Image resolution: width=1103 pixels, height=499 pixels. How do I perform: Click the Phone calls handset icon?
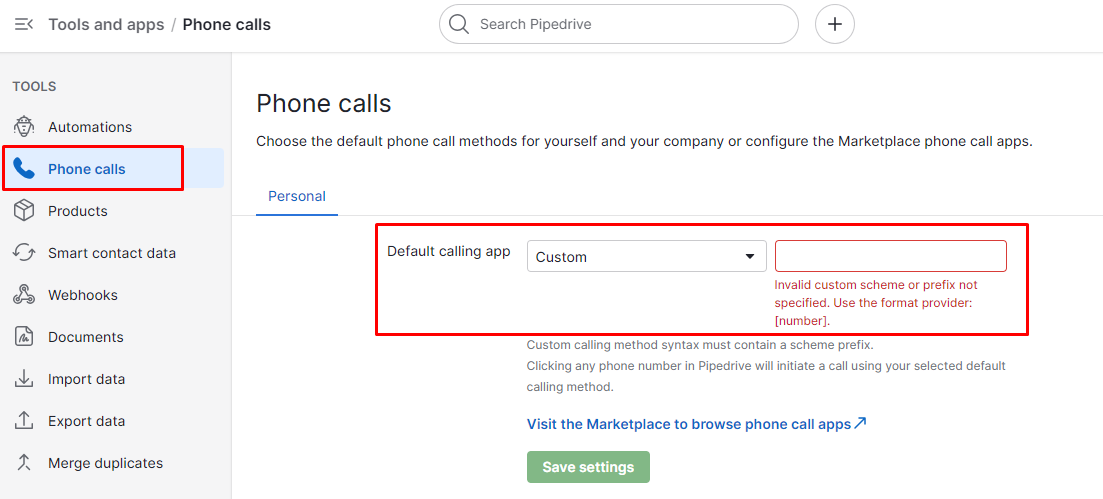click(24, 169)
